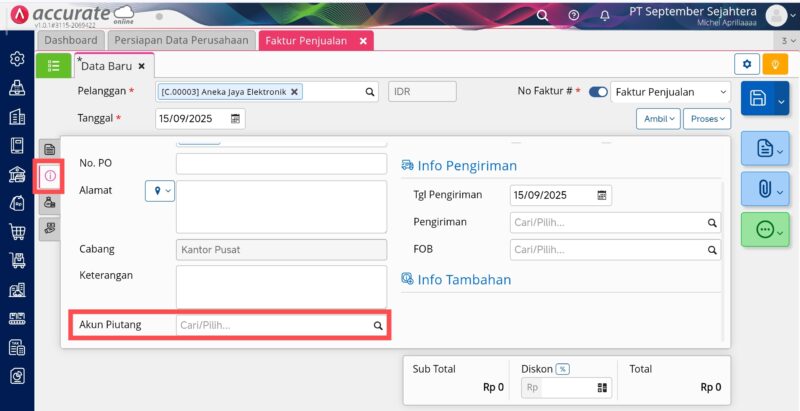Switch to Persiapan Data Perusahaan tab
This screenshot has height=411, width=800.
(x=181, y=40)
